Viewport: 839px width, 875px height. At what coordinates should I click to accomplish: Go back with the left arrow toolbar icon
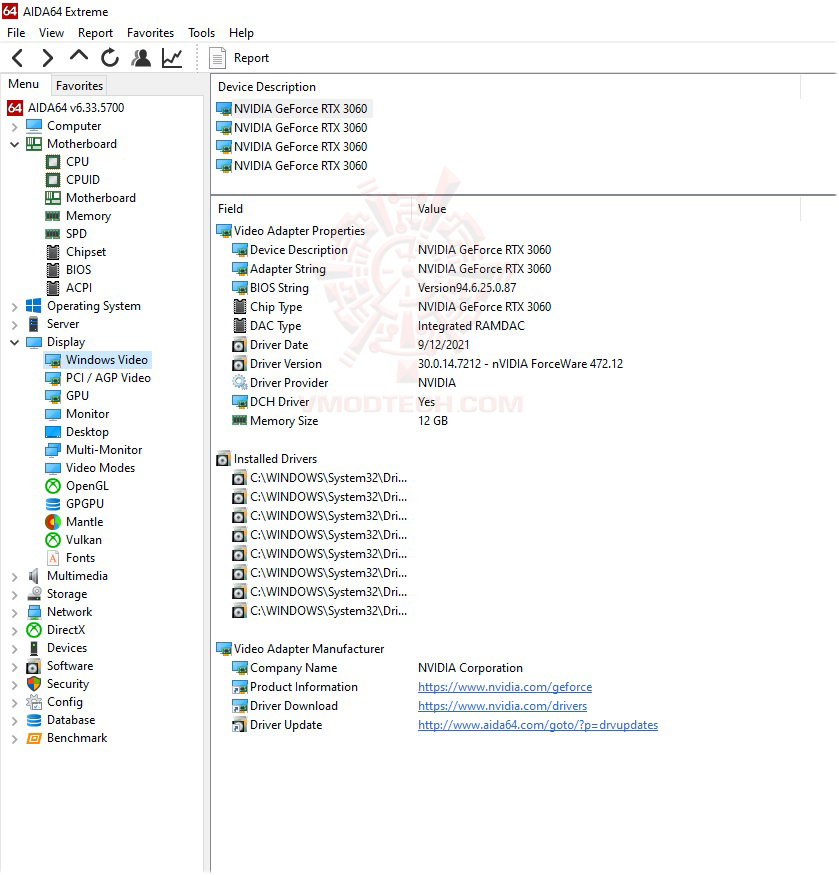(18, 57)
